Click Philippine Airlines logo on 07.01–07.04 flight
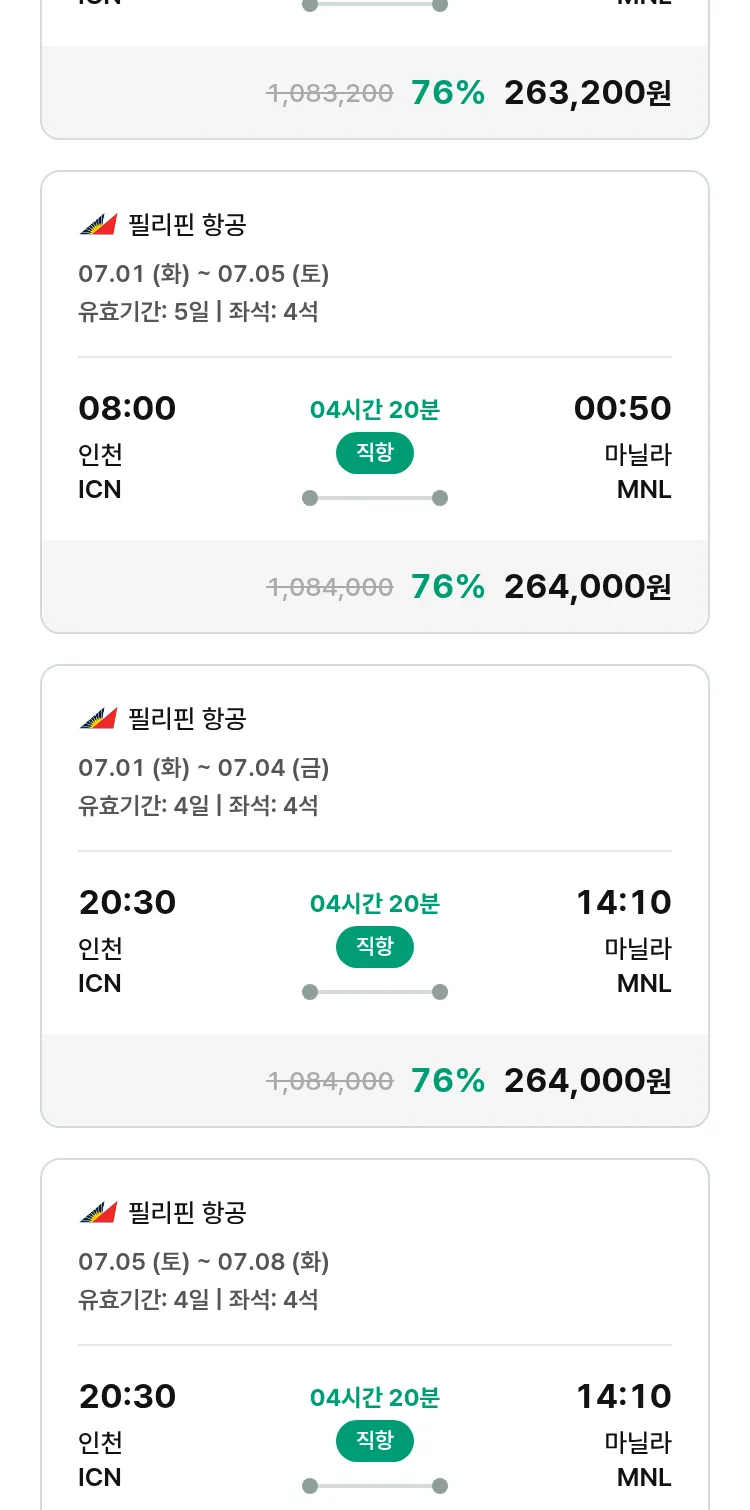The height and width of the screenshot is (1510, 750). (98, 719)
